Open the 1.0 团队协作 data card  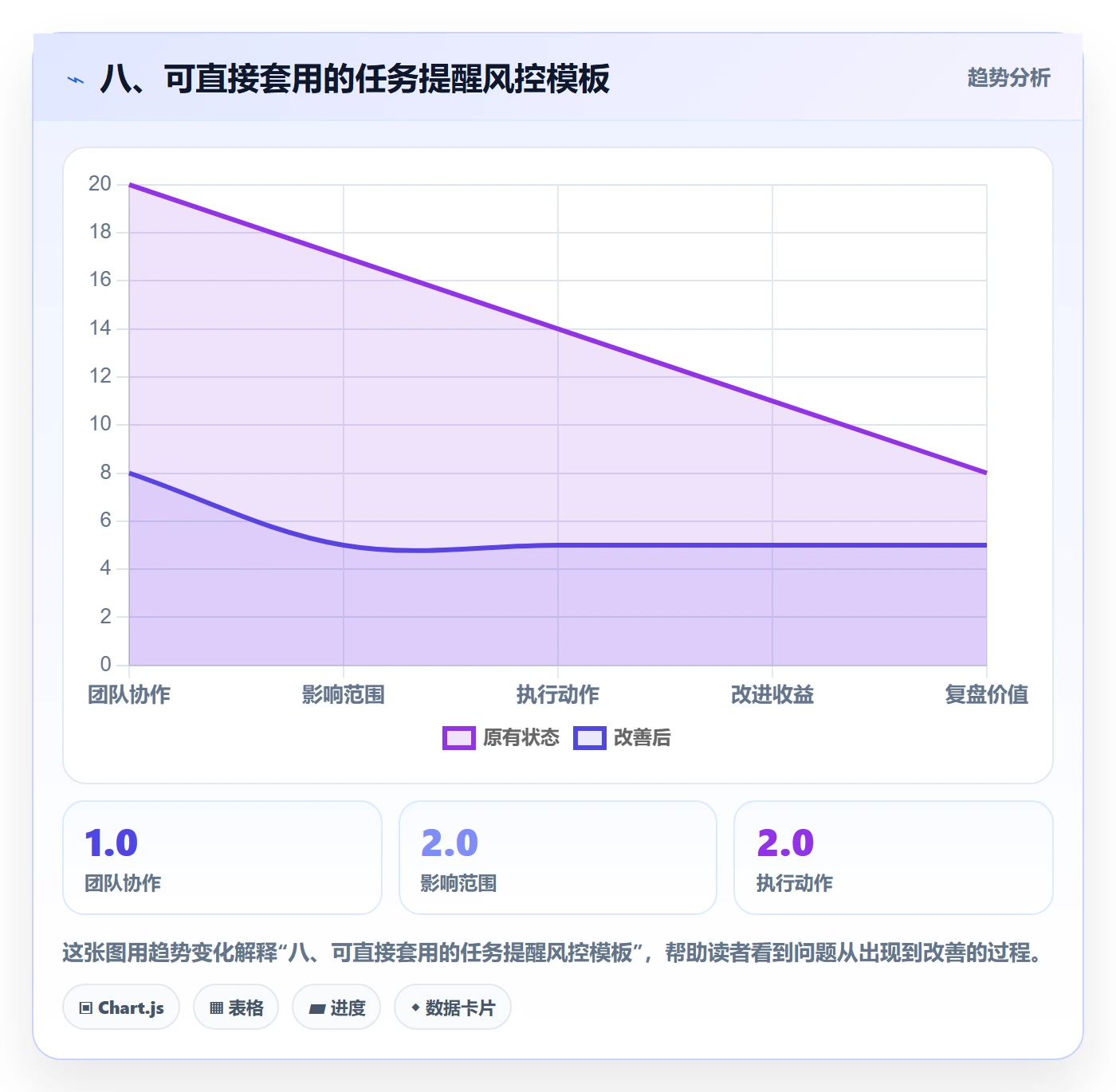pos(222,858)
